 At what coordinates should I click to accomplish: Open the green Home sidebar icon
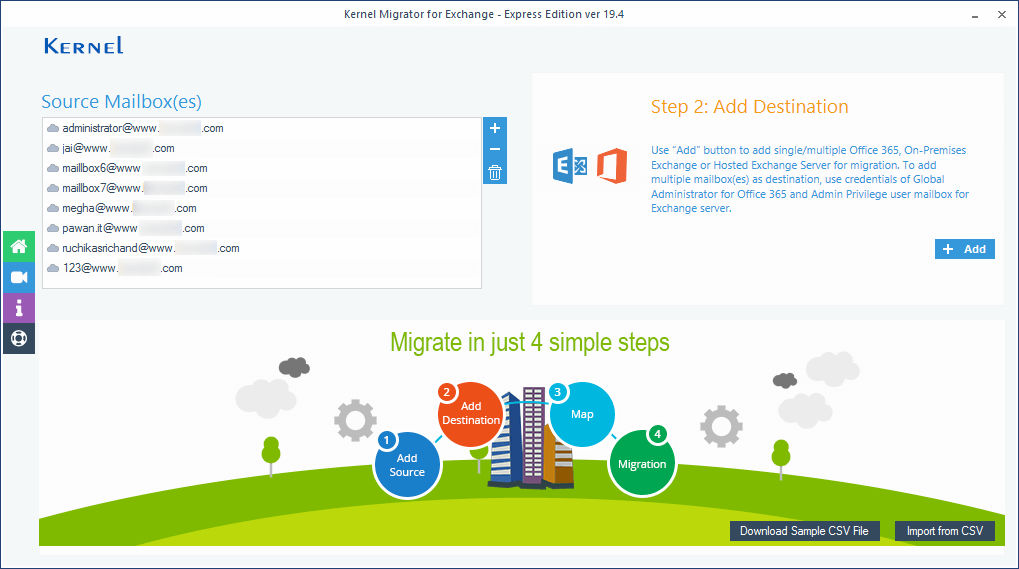19,247
